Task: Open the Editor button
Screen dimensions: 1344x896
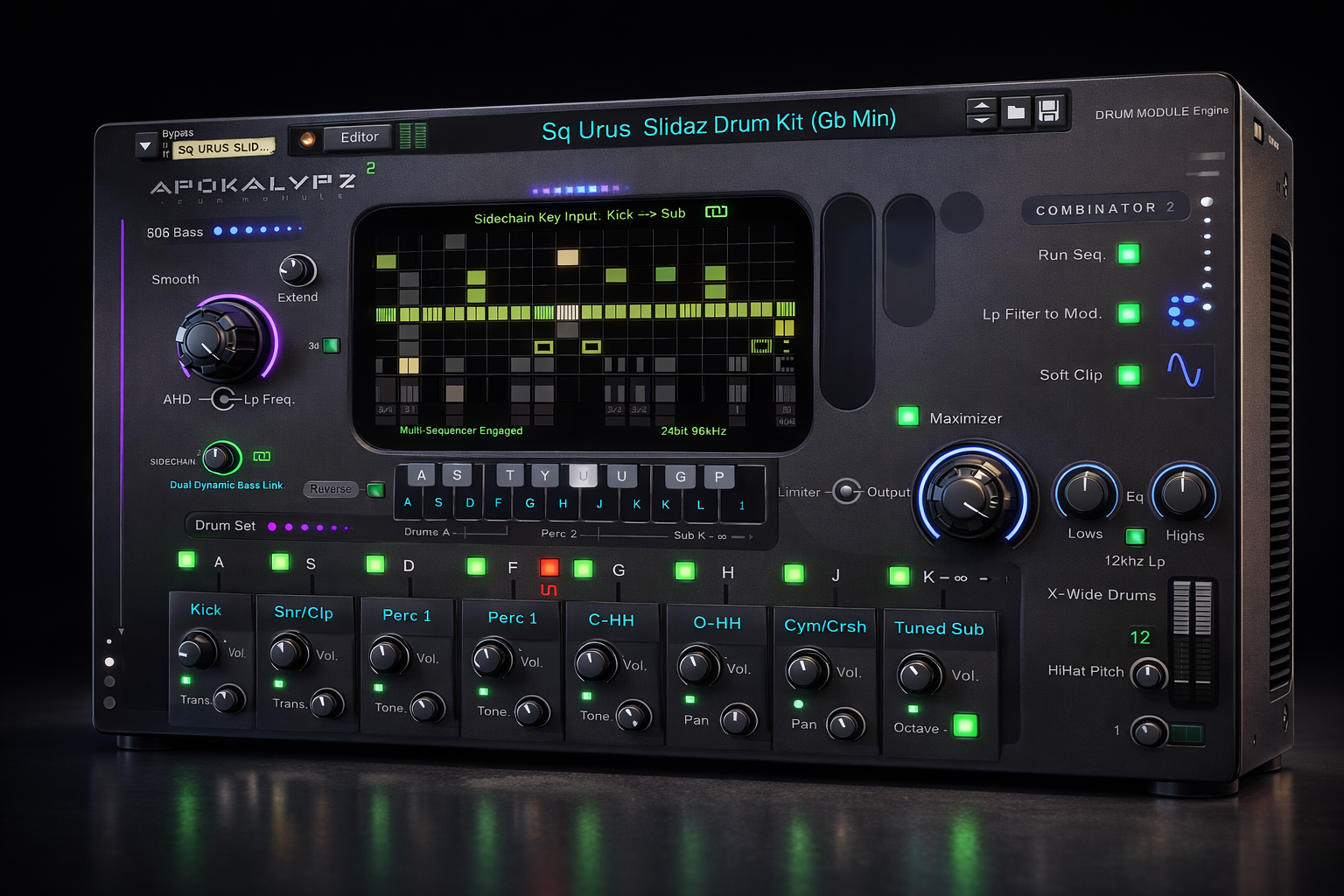Action: coord(360,137)
